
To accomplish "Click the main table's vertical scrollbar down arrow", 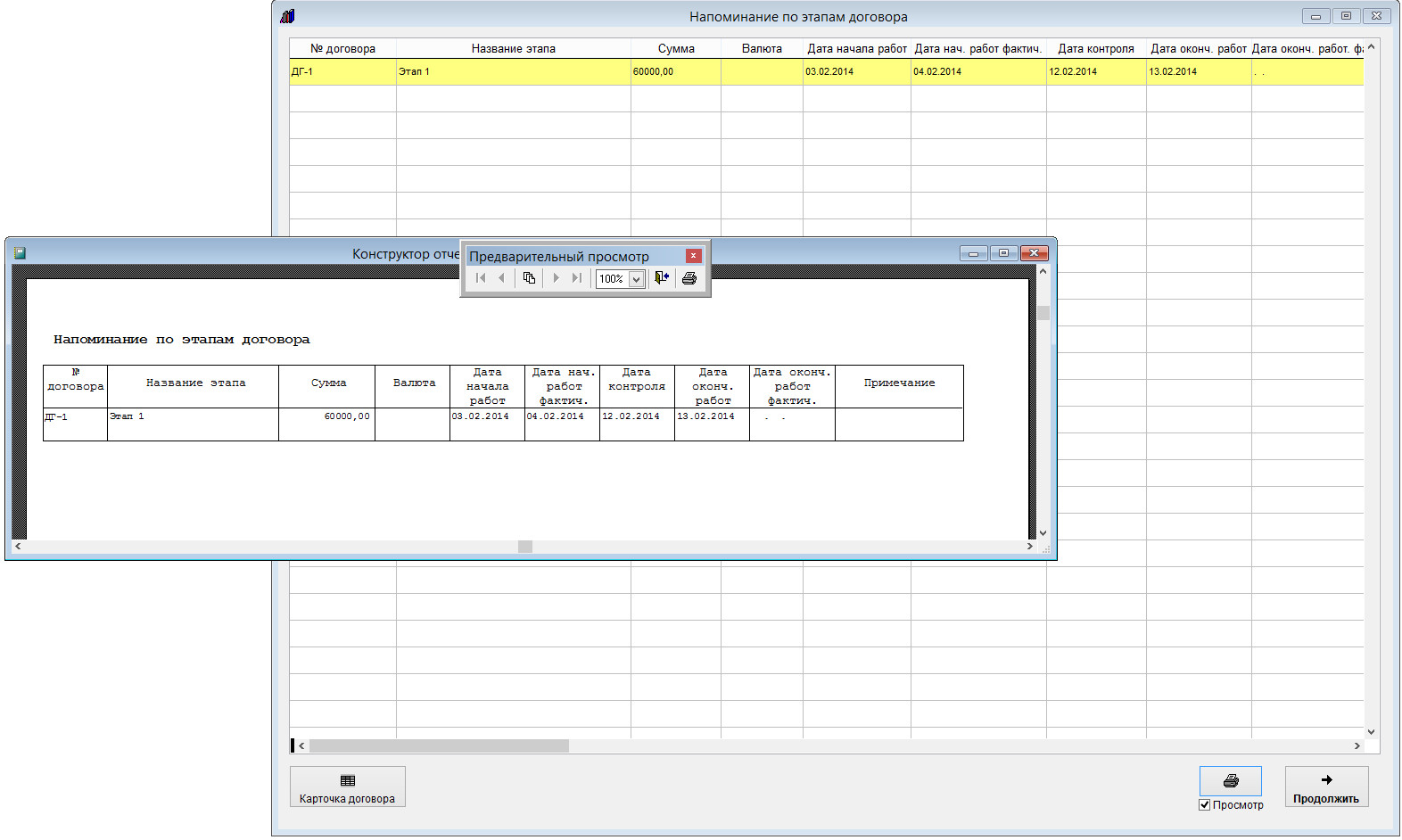I will [1371, 731].
